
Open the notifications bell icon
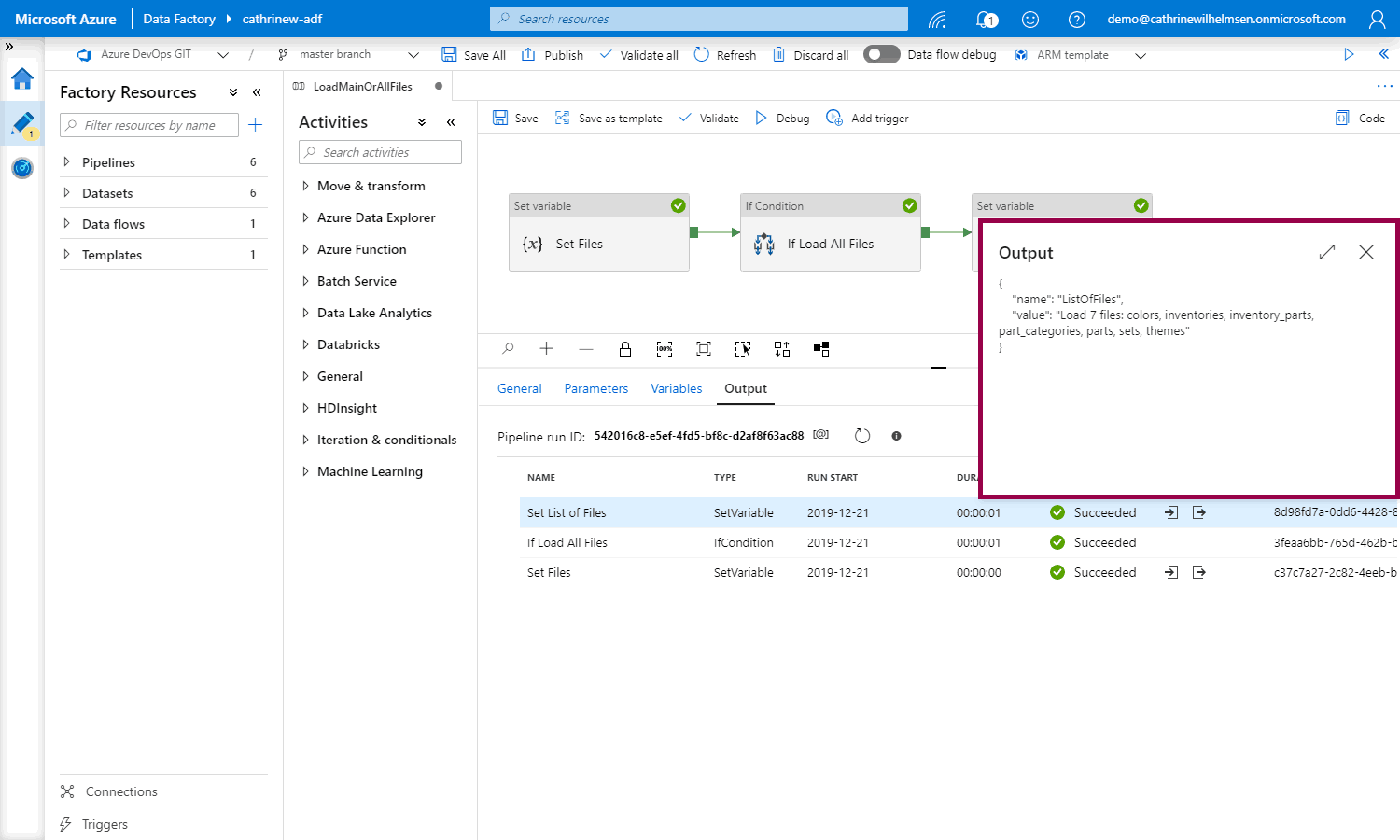coord(985,19)
